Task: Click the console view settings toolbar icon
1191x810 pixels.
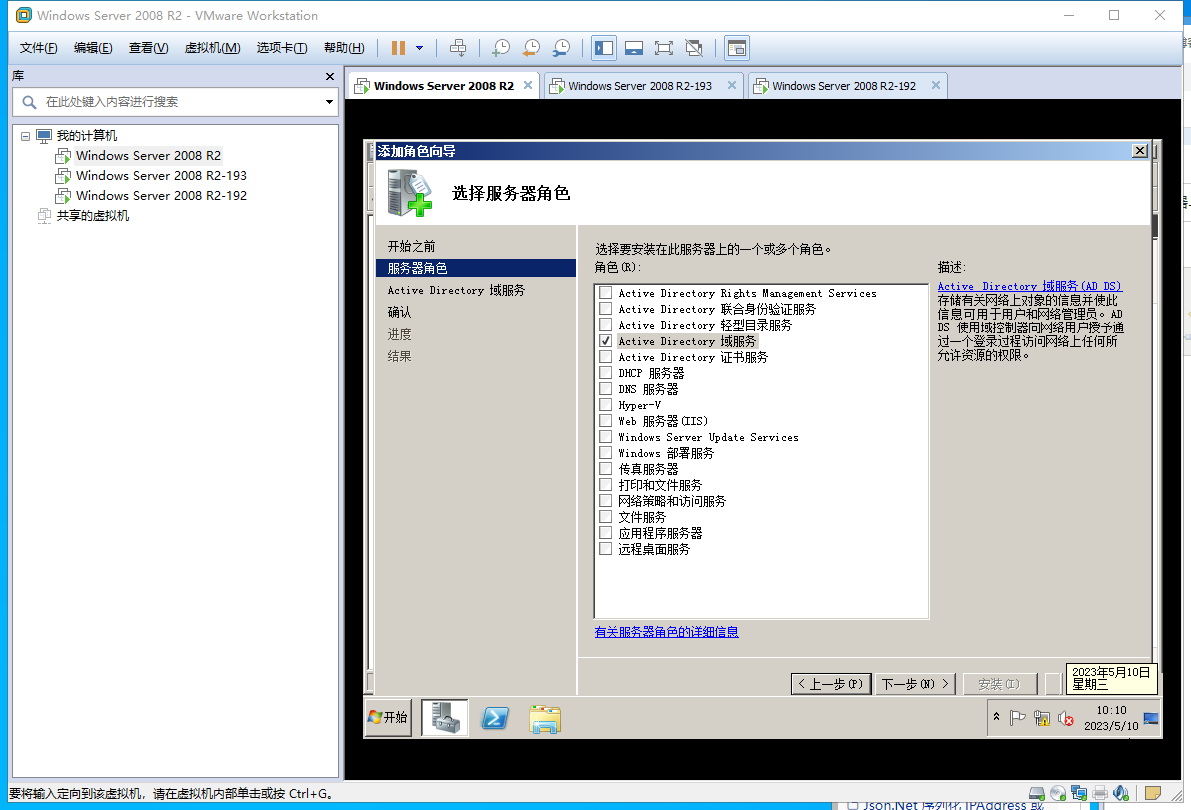Action: click(x=737, y=48)
